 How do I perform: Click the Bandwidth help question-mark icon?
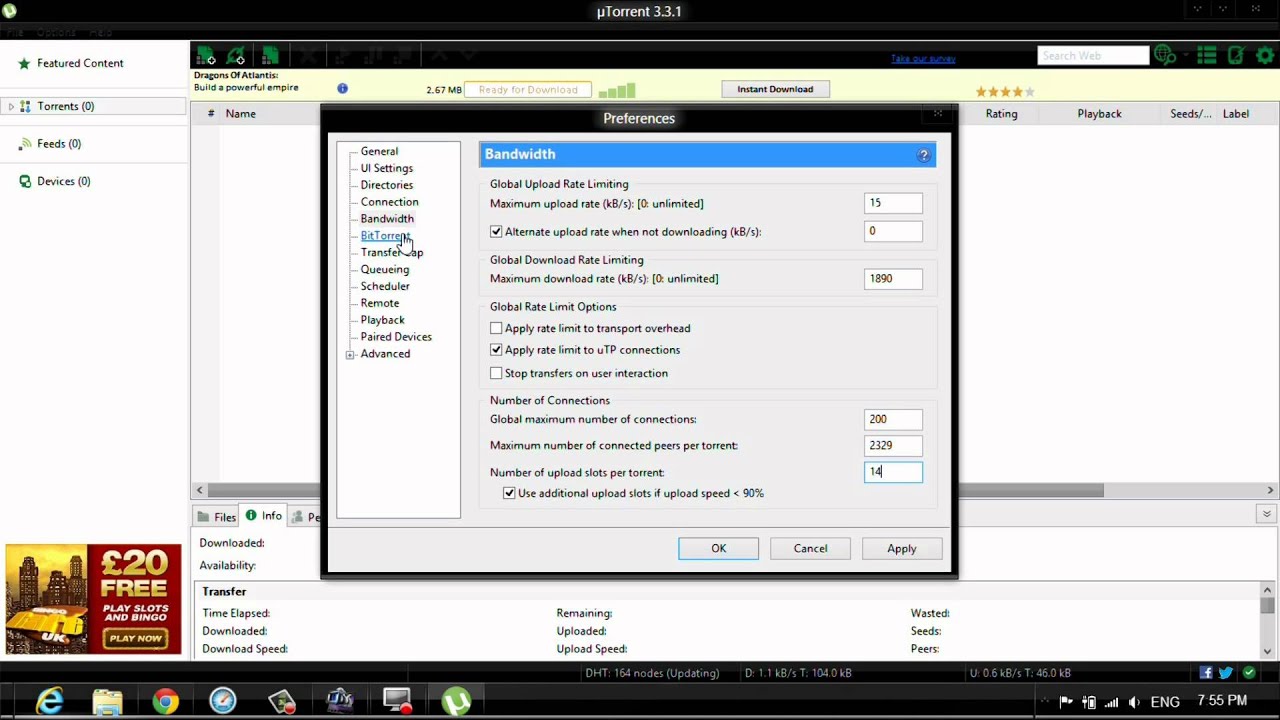point(924,155)
